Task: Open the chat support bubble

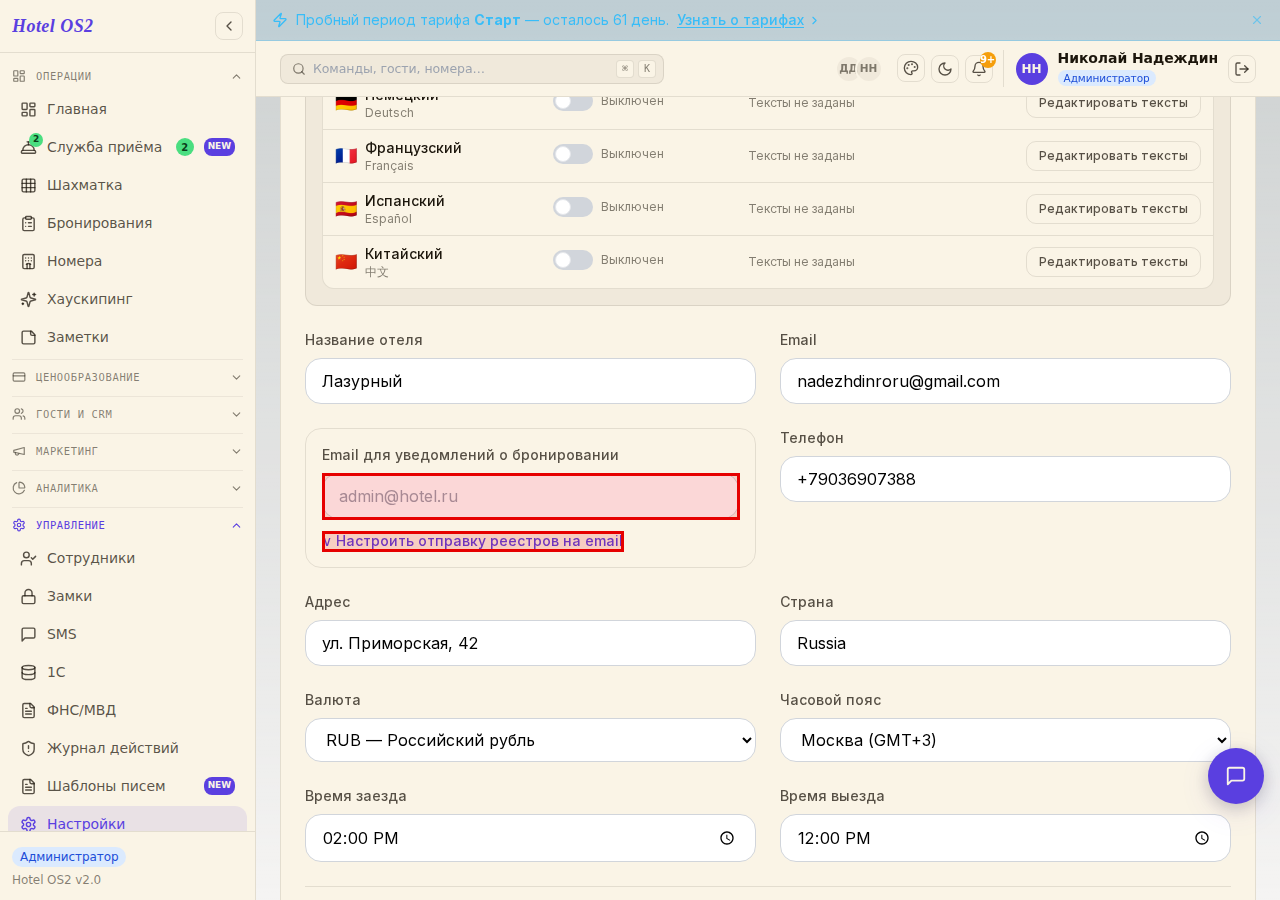Action: 1236,776
